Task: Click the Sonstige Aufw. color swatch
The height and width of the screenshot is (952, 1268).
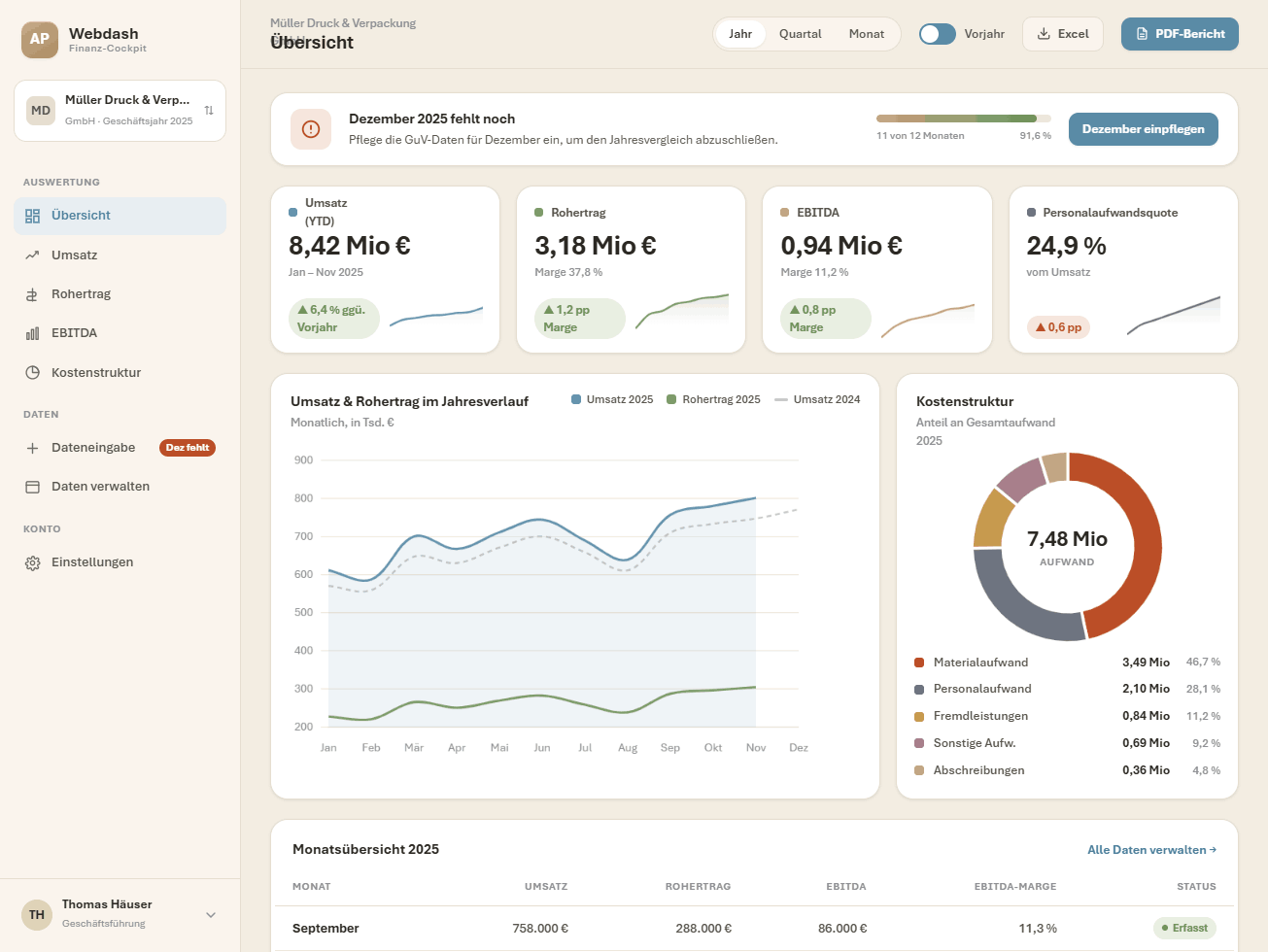Action: [919, 743]
